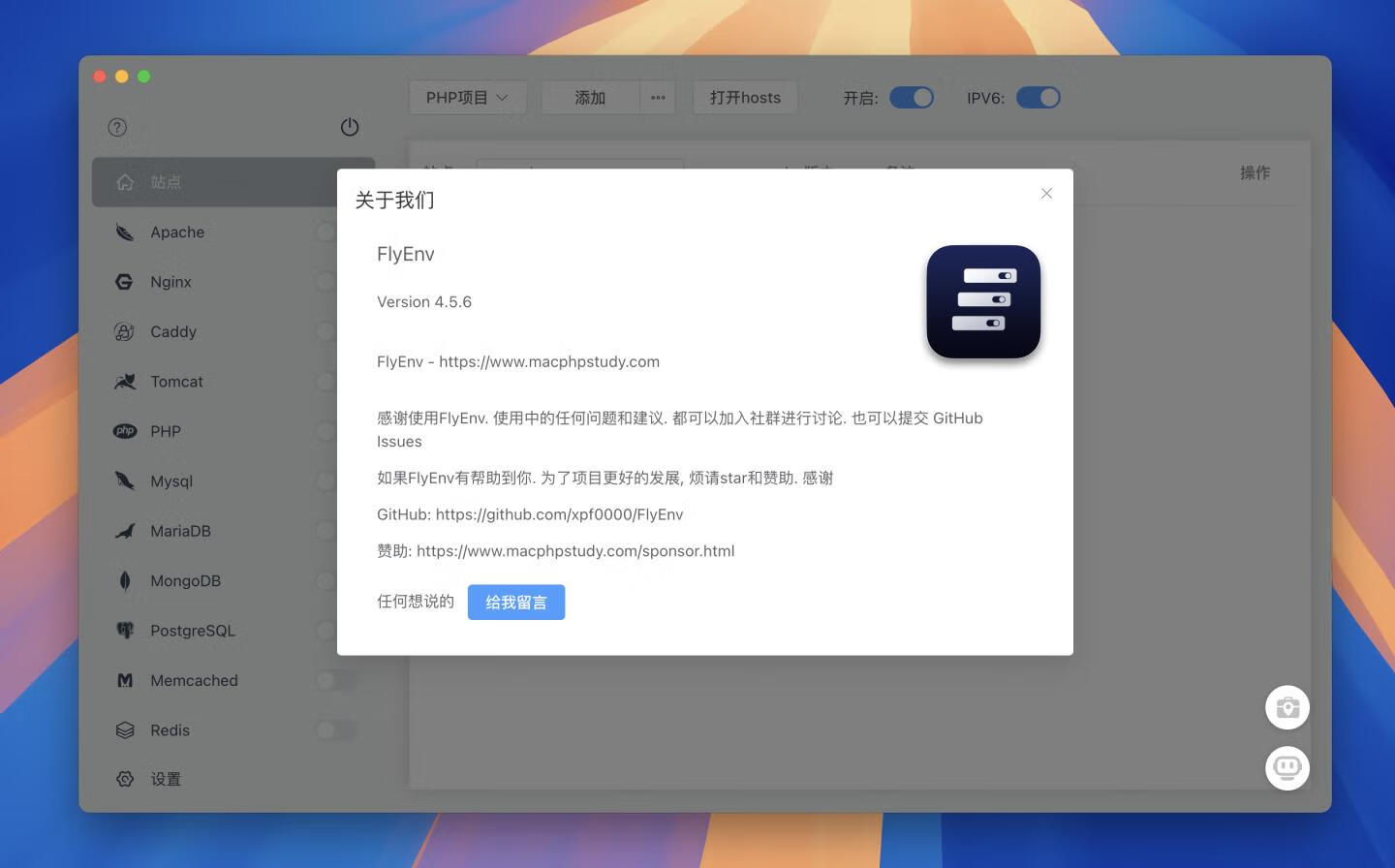Close the 关于我们 dialog
The width and height of the screenshot is (1395, 868).
pyautogui.click(x=1046, y=194)
